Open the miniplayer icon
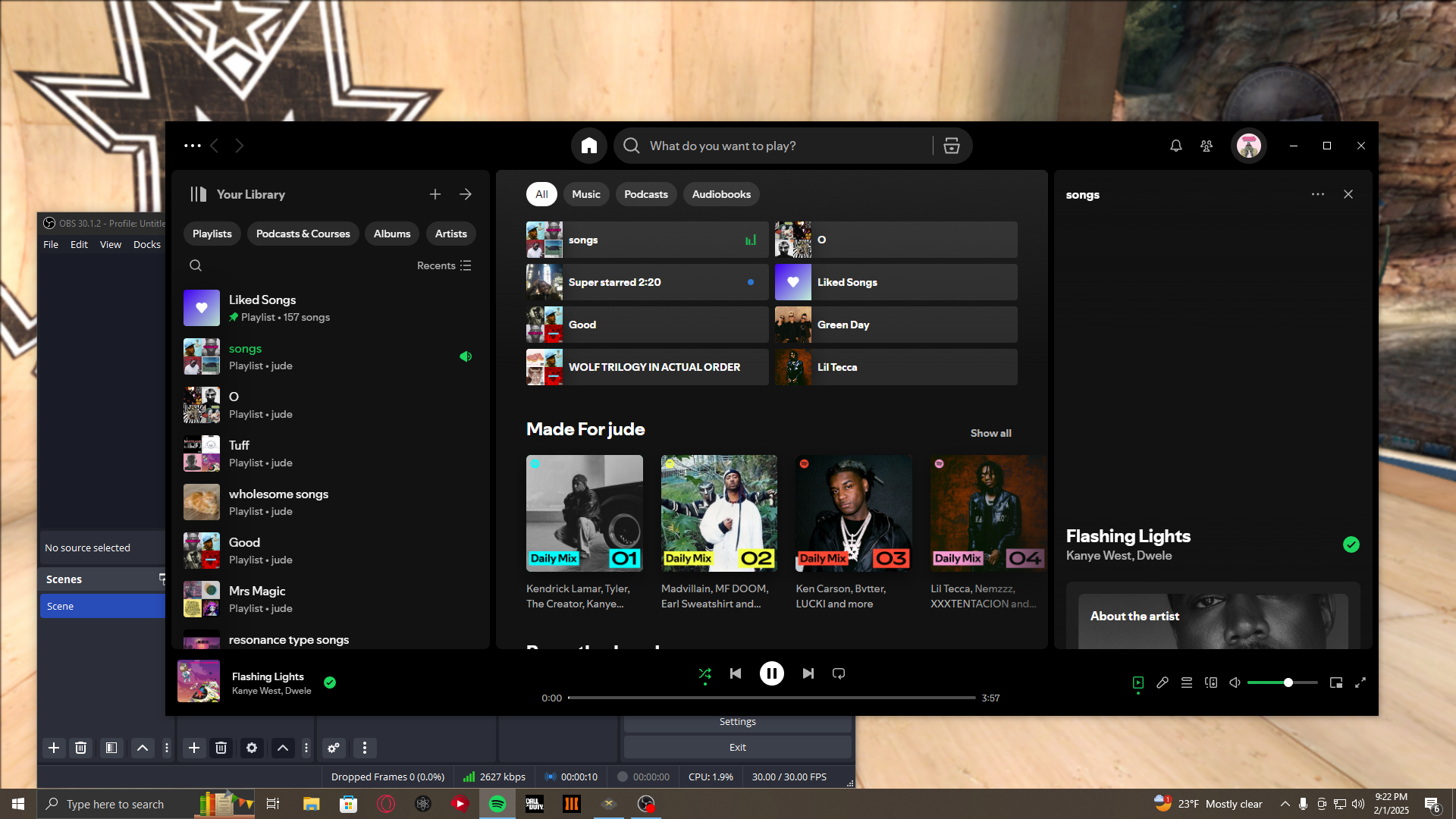The image size is (1456, 819). point(1336,682)
